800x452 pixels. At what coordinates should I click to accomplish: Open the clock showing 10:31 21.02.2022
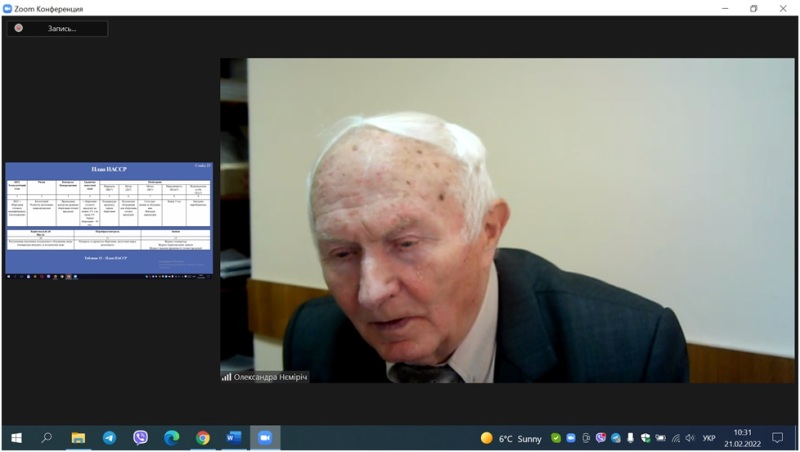[x=742, y=438]
